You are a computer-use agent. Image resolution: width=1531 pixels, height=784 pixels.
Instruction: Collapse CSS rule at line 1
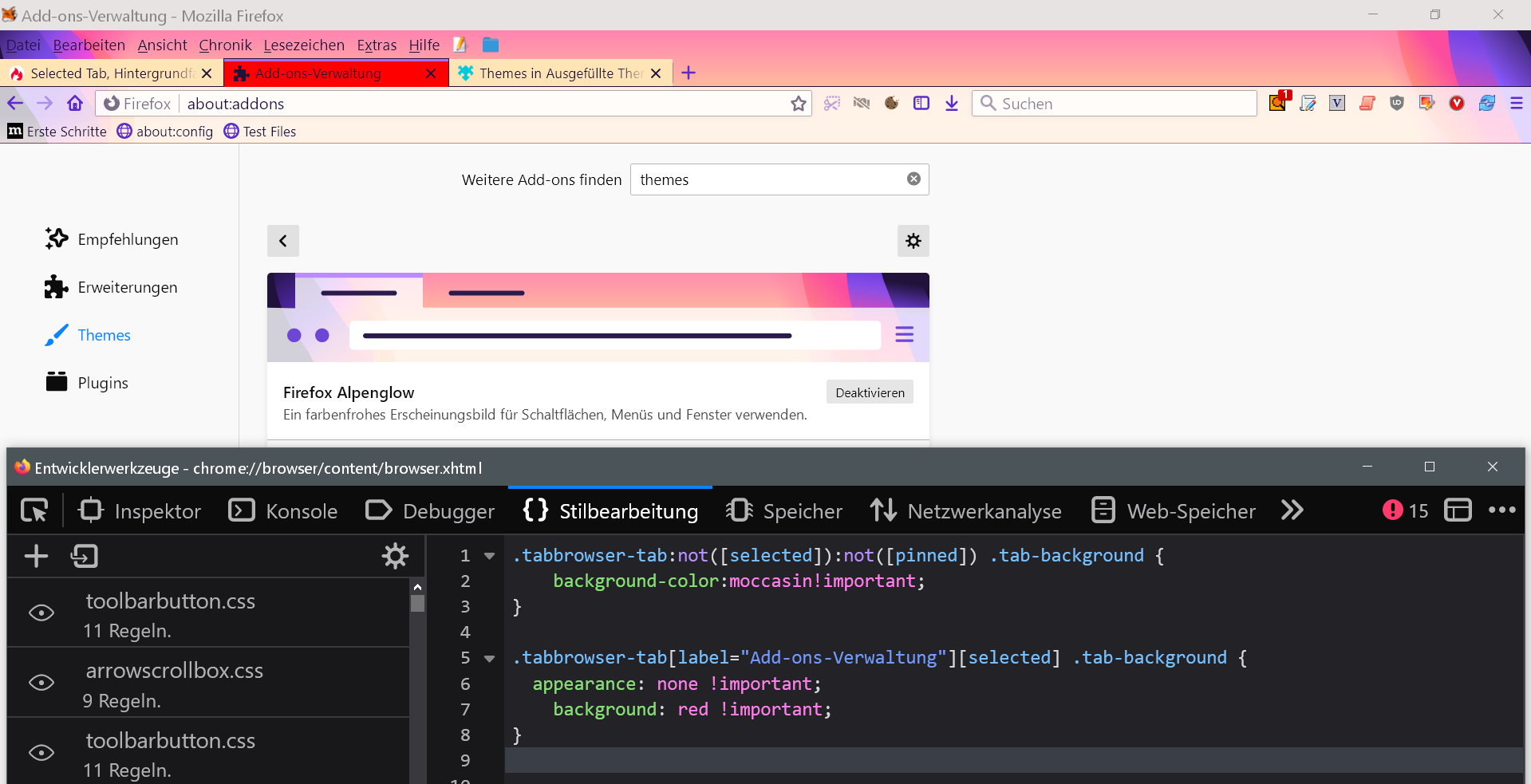(490, 556)
